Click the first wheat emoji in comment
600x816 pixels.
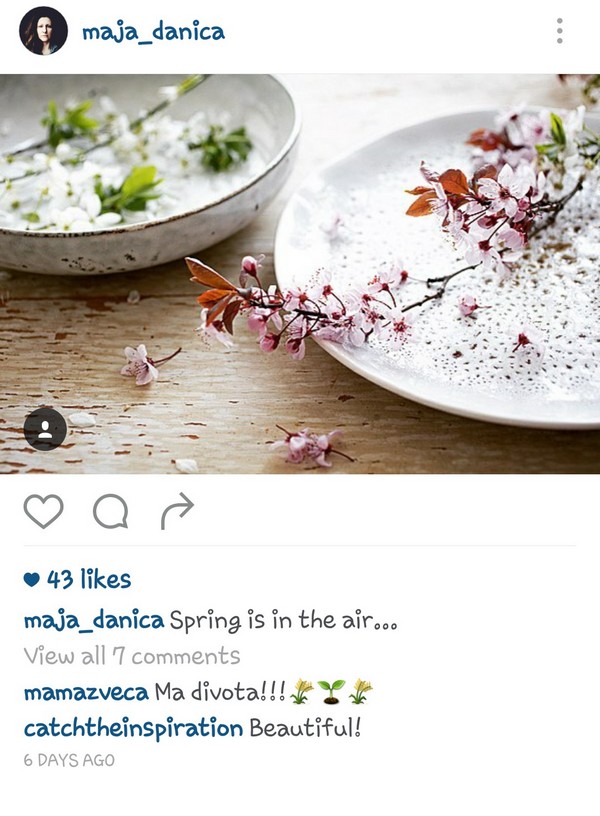301,692
